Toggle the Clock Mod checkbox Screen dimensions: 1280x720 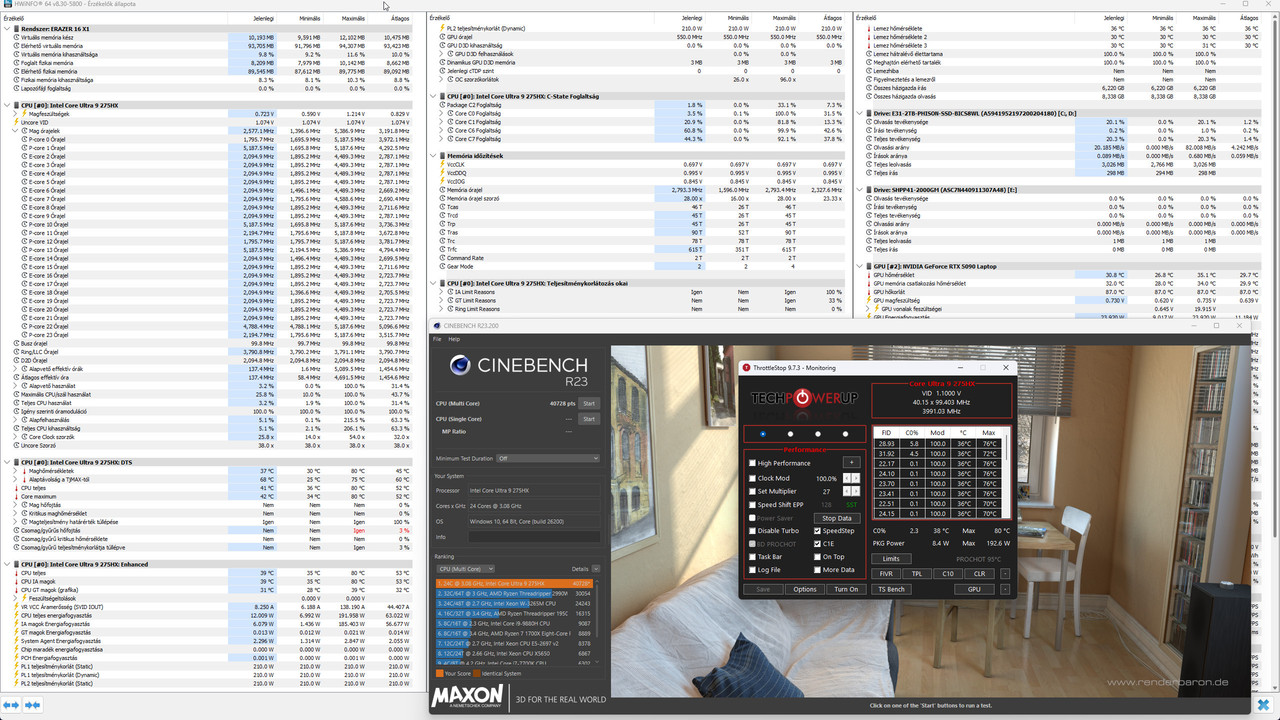tap(753, 478)
